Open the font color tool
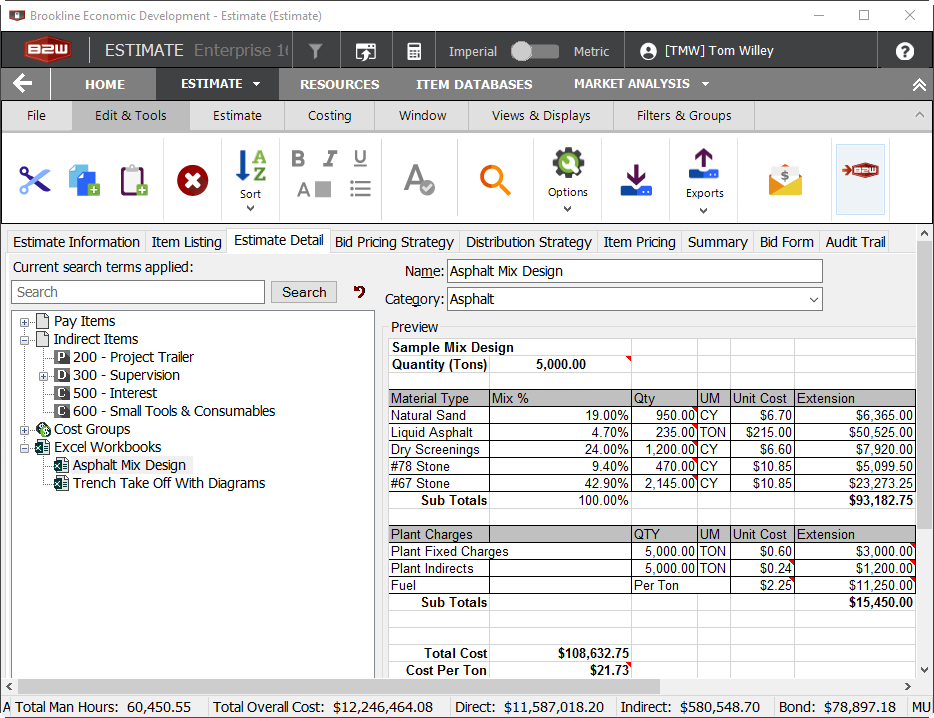 click(313, 189)
